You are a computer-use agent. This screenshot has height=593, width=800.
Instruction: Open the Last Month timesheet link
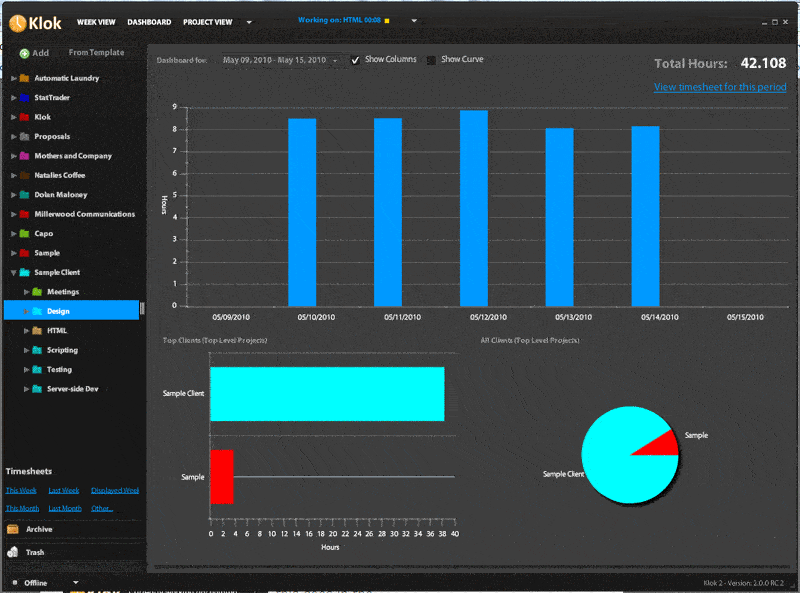65,508
